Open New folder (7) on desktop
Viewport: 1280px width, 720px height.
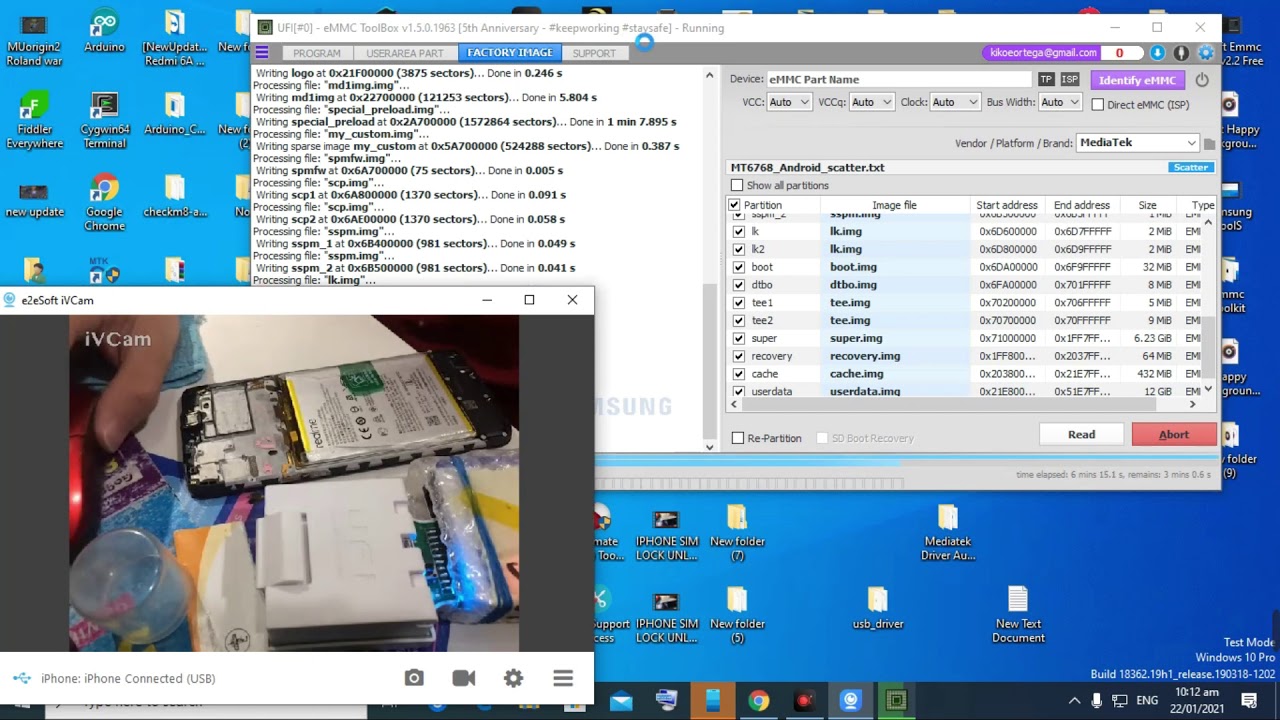point(737,532)
